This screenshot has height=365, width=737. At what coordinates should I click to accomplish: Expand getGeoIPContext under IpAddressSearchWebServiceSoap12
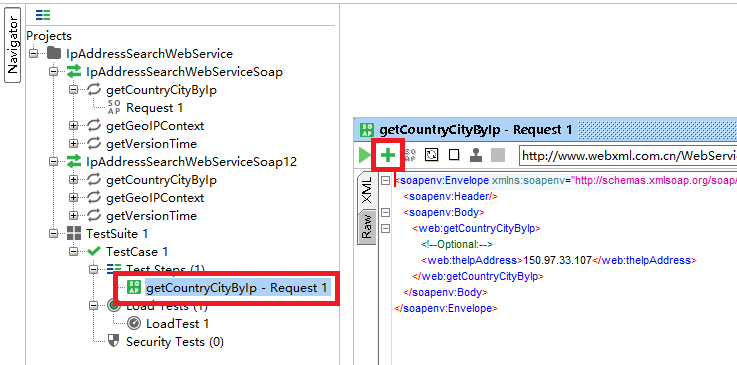tap(73, 197)
